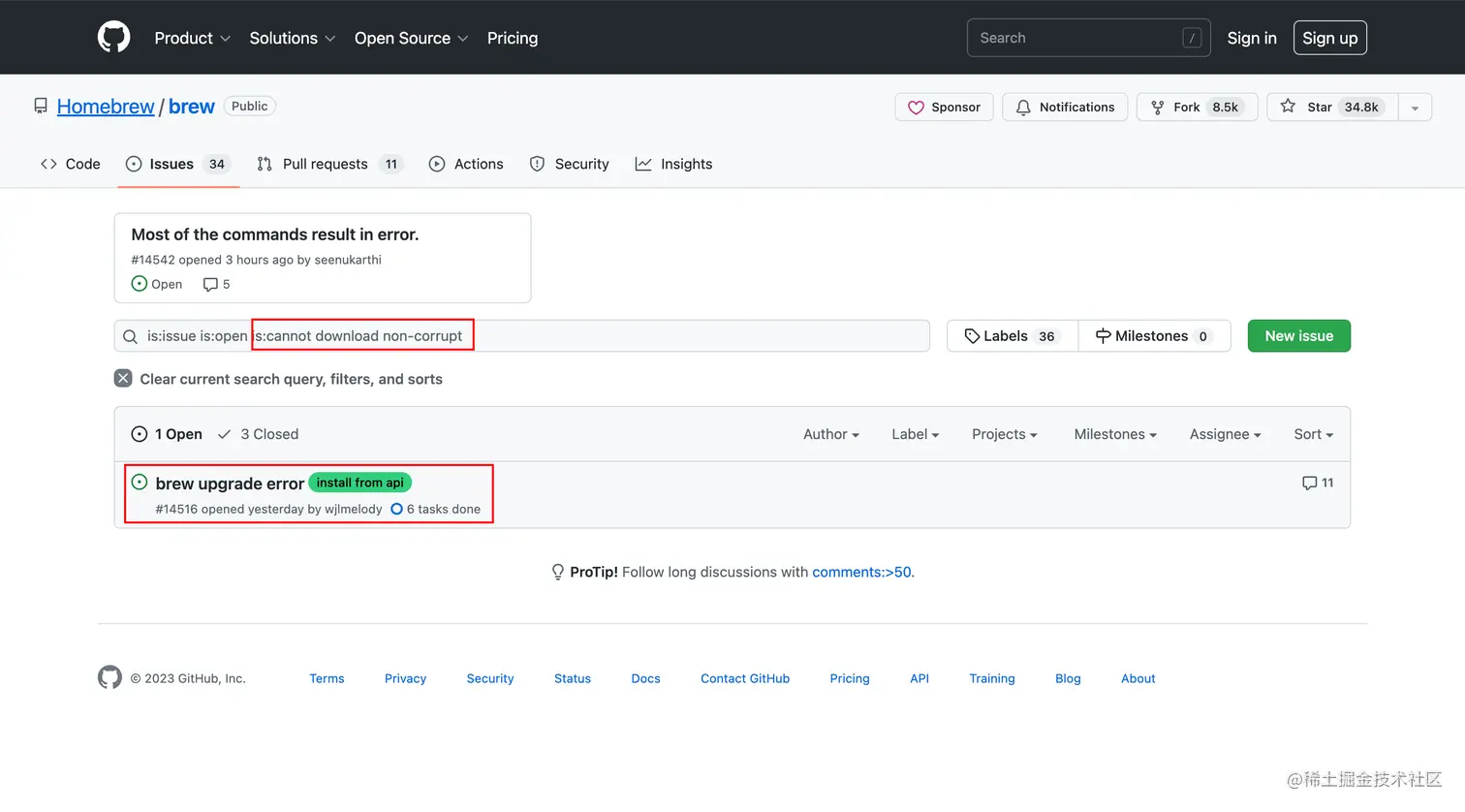Screen dimensions: 1465x812
Task: Open the brew repository link
Action: tap(192, 107)
